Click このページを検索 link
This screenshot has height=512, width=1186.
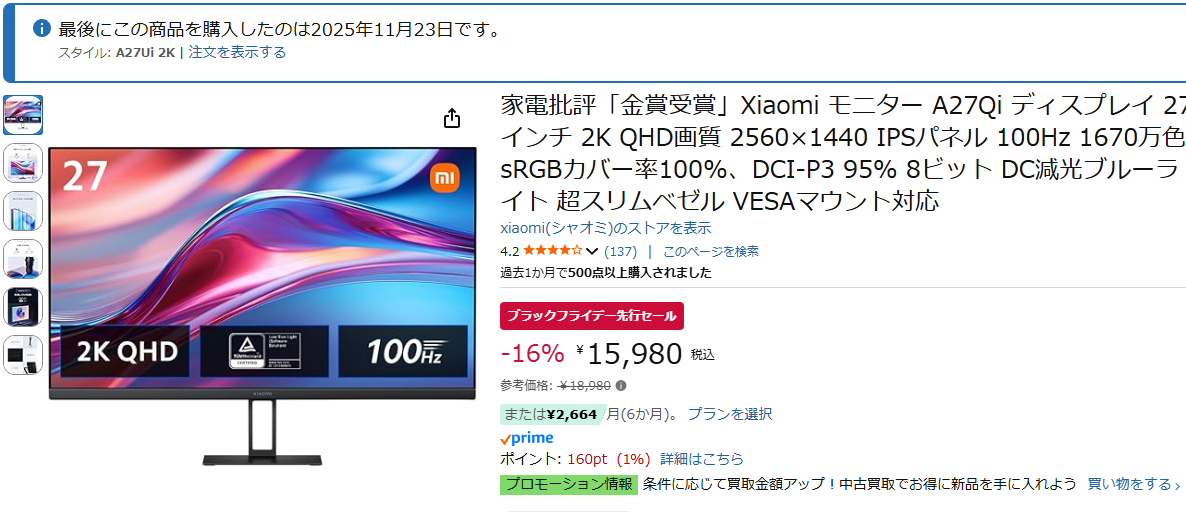[710, 251]
